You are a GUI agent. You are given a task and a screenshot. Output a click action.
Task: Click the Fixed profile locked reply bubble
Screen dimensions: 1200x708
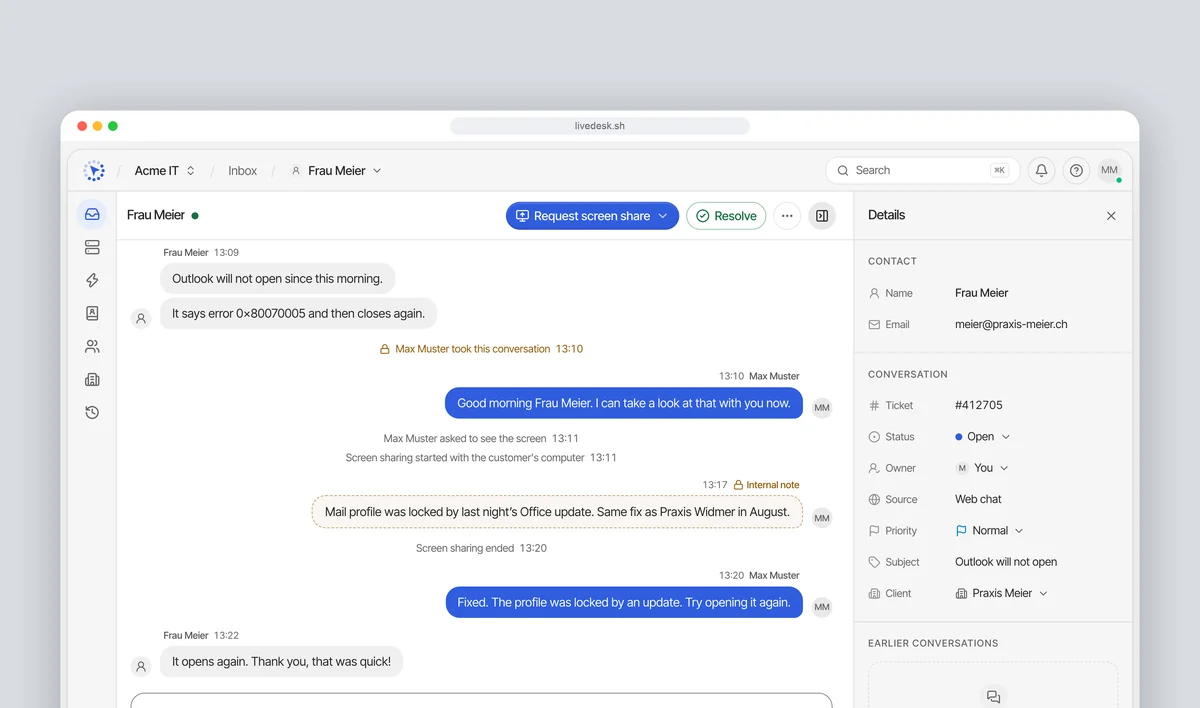pos(624,602)
